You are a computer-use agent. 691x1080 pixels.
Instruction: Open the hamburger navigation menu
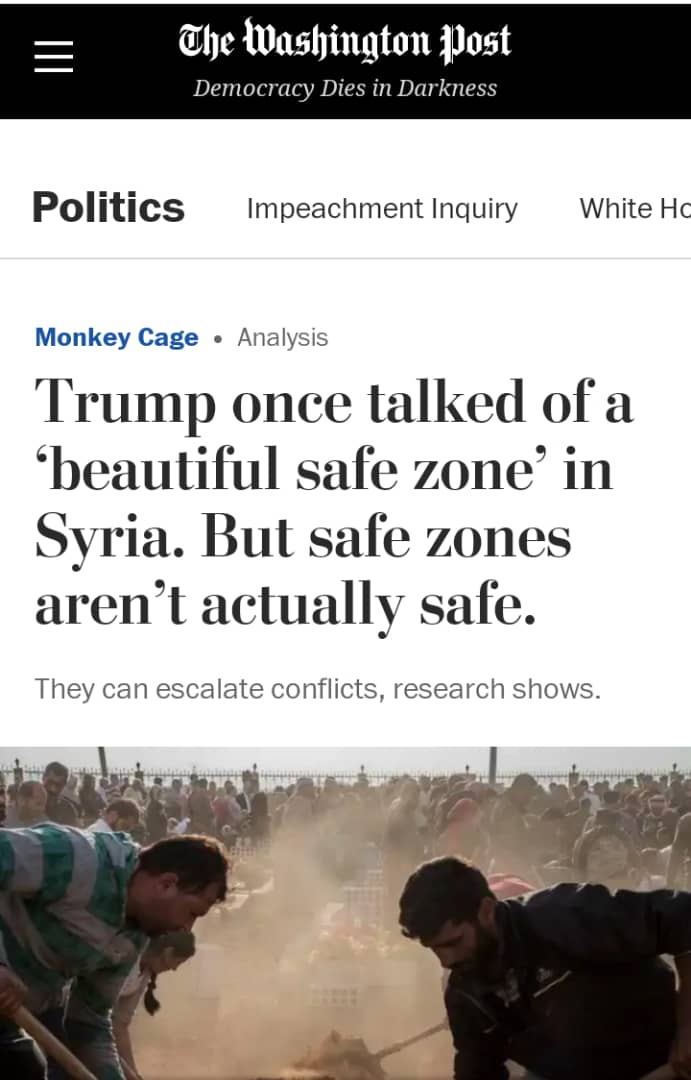(54, 57)
